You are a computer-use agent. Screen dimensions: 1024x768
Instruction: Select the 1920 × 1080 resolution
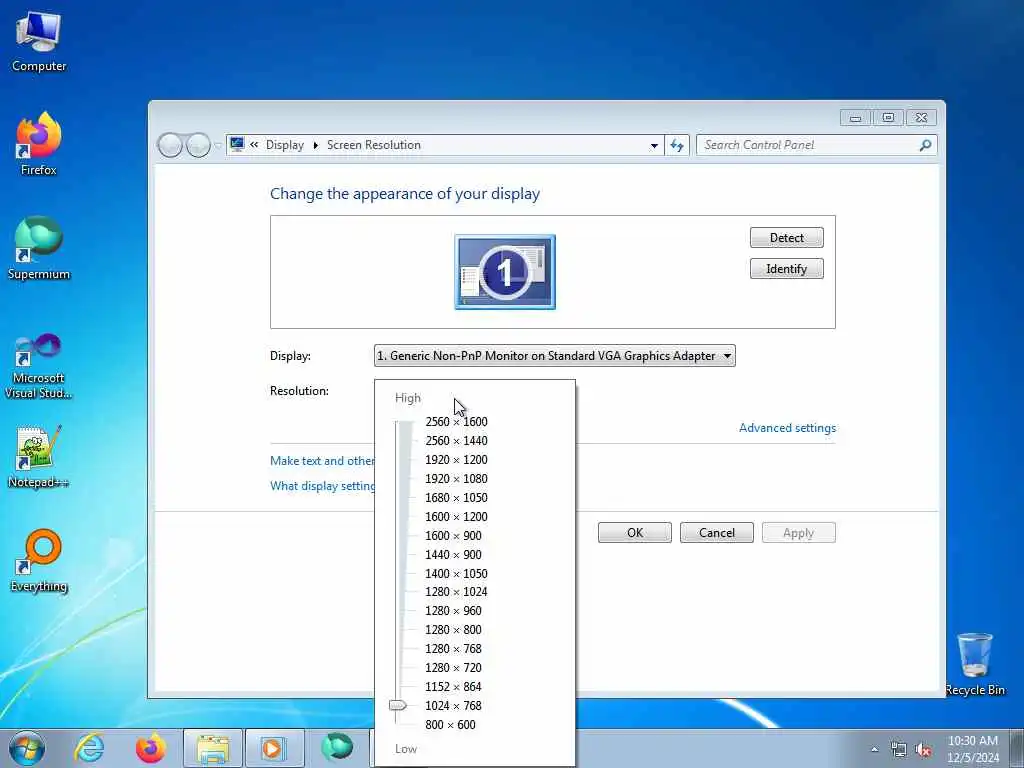click(x=456, y=479)
